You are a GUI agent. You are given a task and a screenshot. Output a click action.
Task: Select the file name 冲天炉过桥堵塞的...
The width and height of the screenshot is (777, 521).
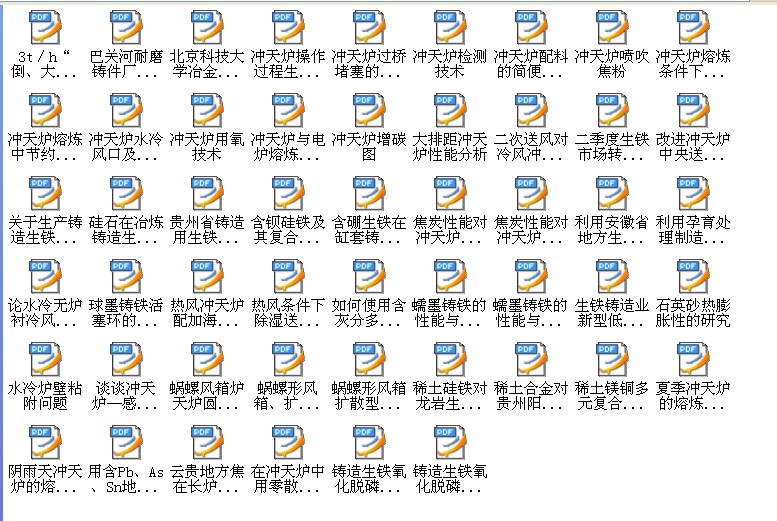pos(369,64)
